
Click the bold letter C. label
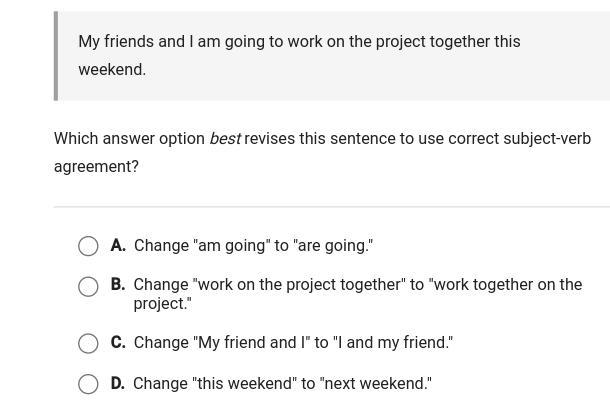[x=118, y=342]
